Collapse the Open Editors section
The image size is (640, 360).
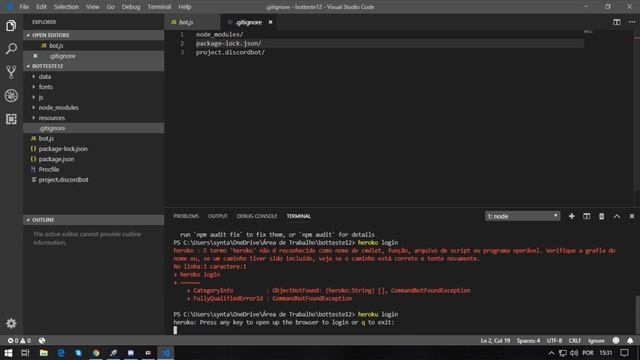coord(94,35)
